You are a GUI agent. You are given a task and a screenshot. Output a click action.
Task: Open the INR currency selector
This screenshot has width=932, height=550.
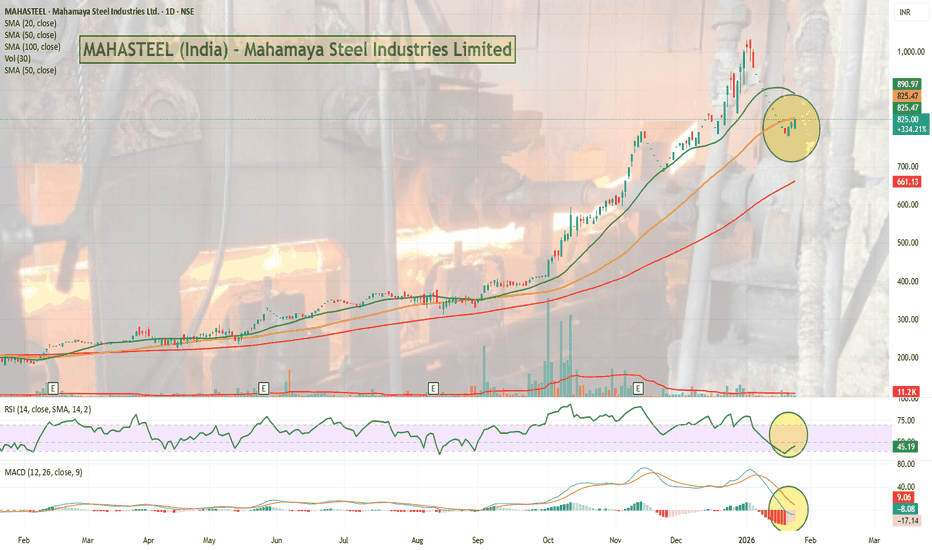pos(905,12)
